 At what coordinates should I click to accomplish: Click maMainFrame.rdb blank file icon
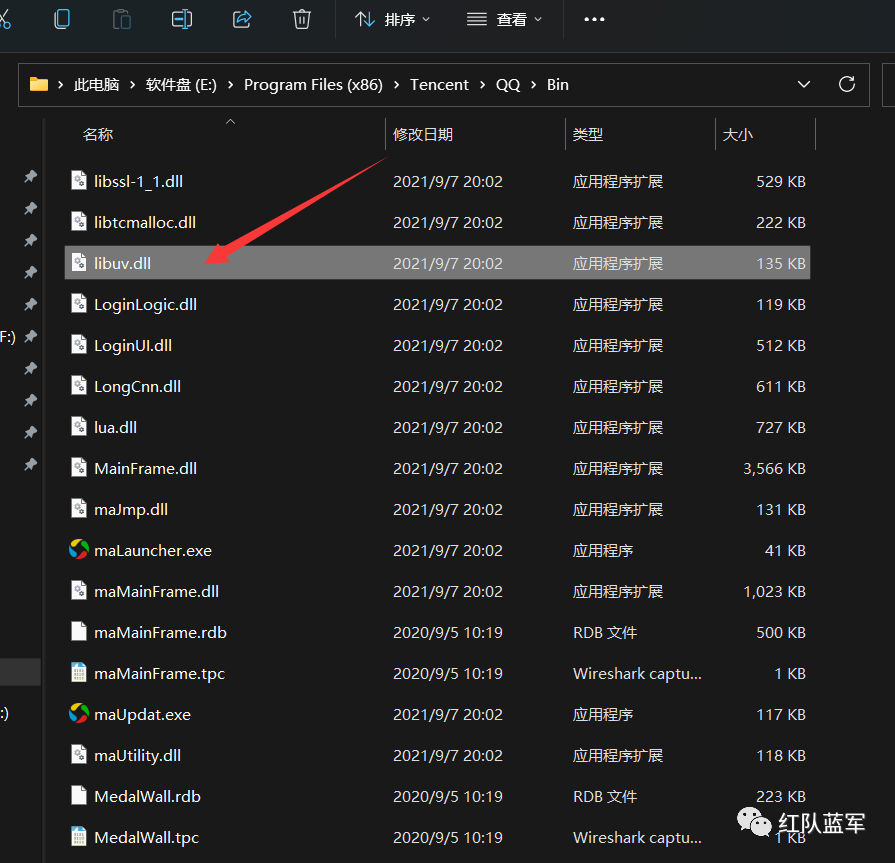pyautogui.click(x=79, y=631)
